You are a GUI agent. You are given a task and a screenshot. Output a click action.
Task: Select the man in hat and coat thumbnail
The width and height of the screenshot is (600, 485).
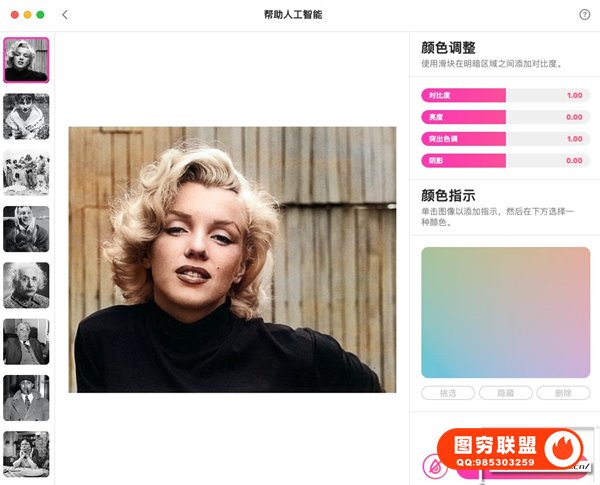(x=26, y=398)
